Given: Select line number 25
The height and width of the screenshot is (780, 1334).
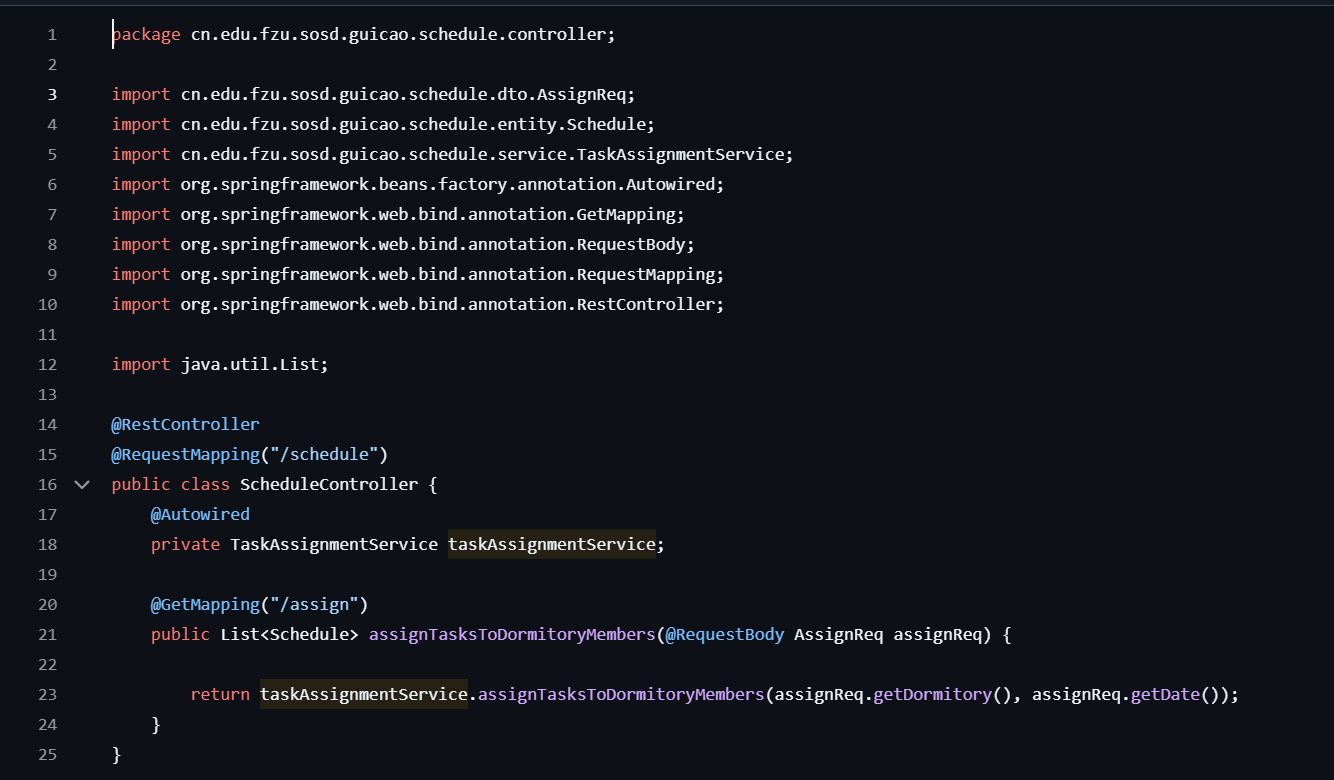Looking at the screenshot, I should point(47,754).
